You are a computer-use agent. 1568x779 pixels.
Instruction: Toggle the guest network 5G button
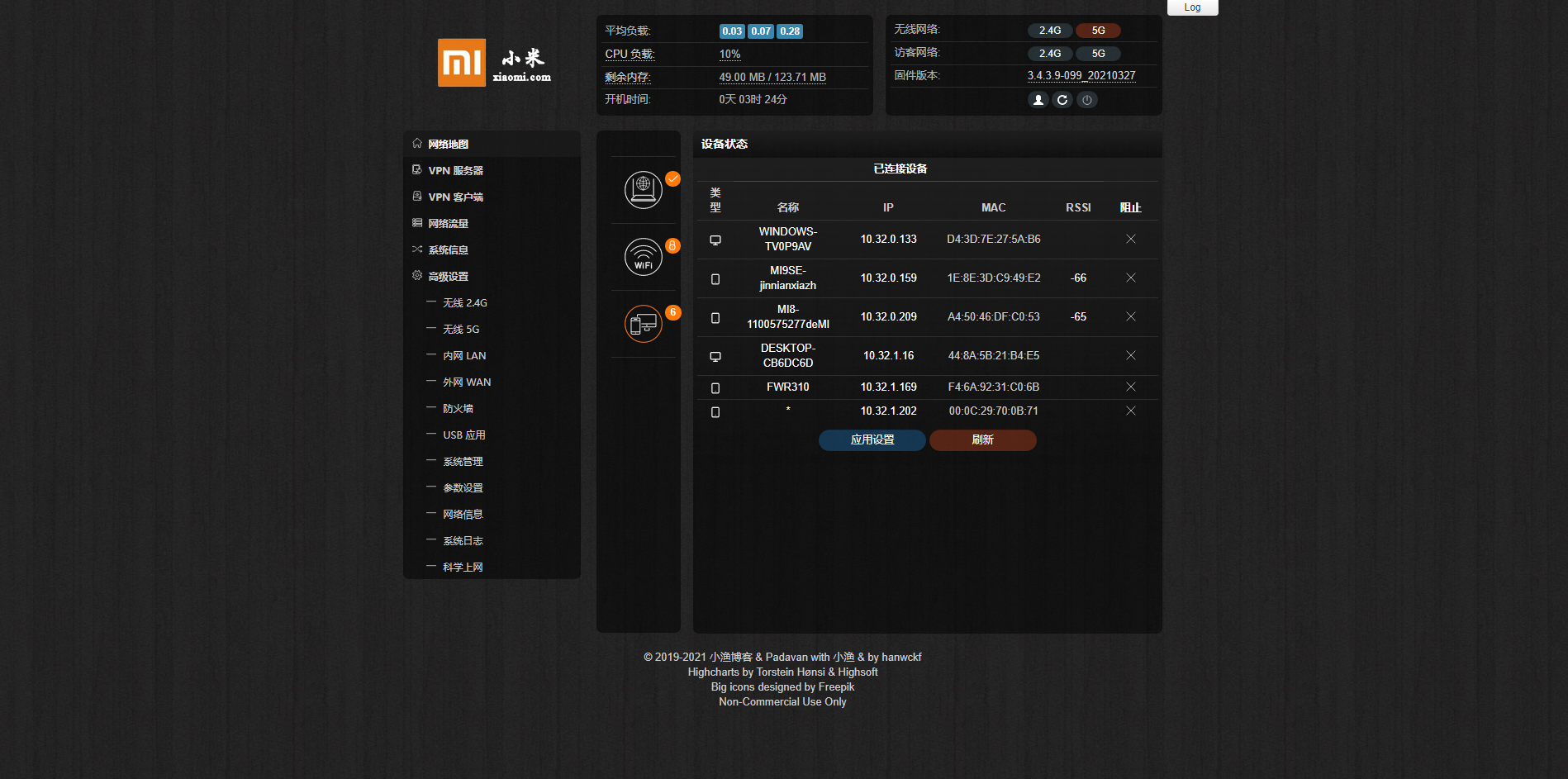tap(1098, 54)
